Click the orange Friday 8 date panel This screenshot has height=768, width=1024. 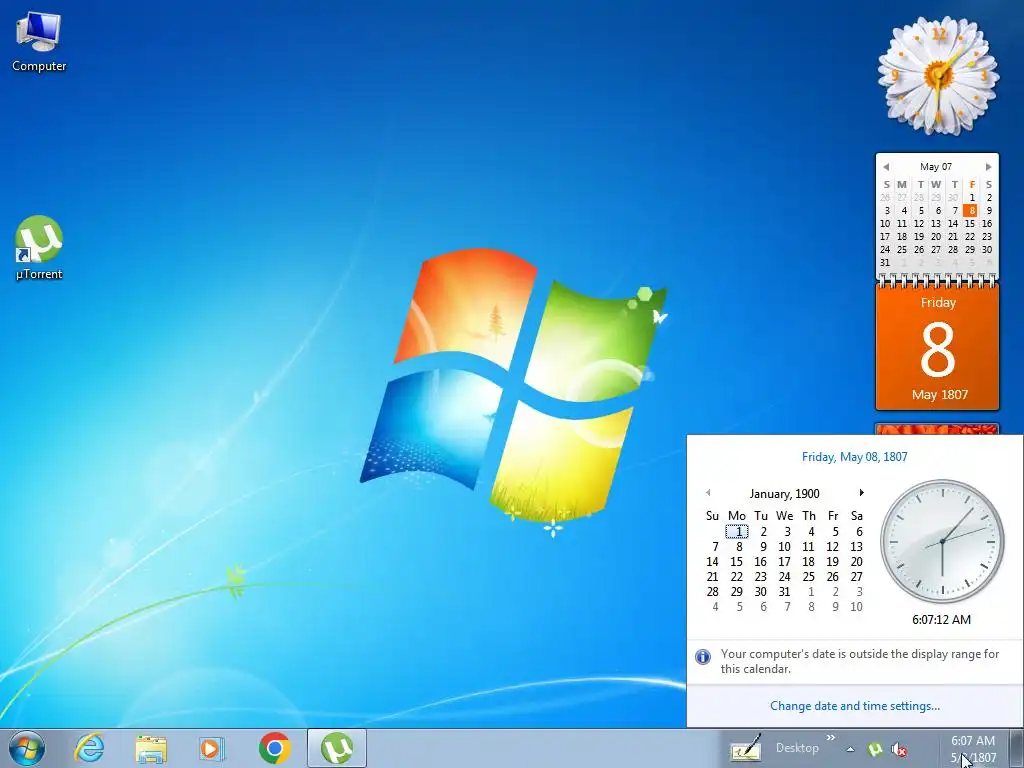point(937,348)
